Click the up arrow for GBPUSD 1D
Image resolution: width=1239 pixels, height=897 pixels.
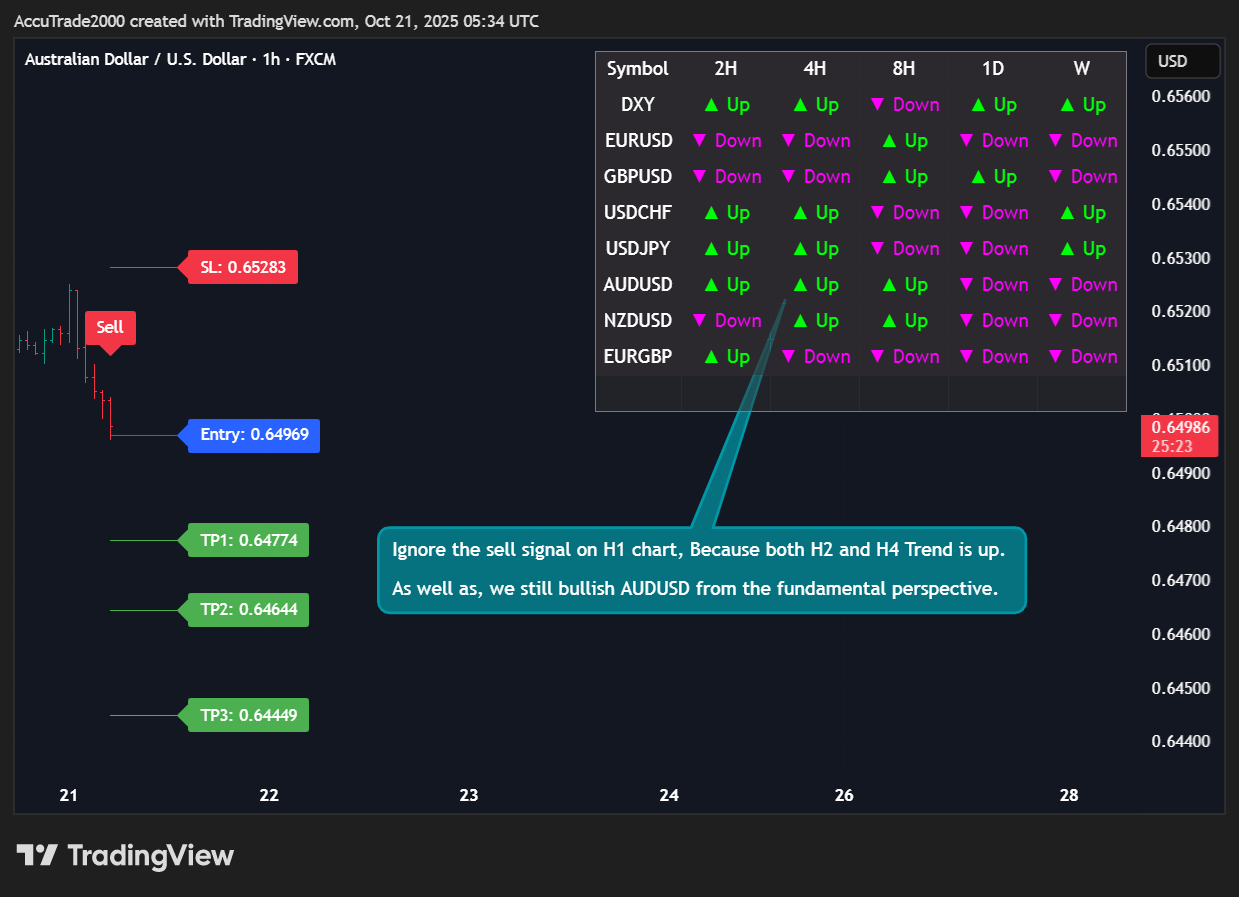(x=978, y=177)
